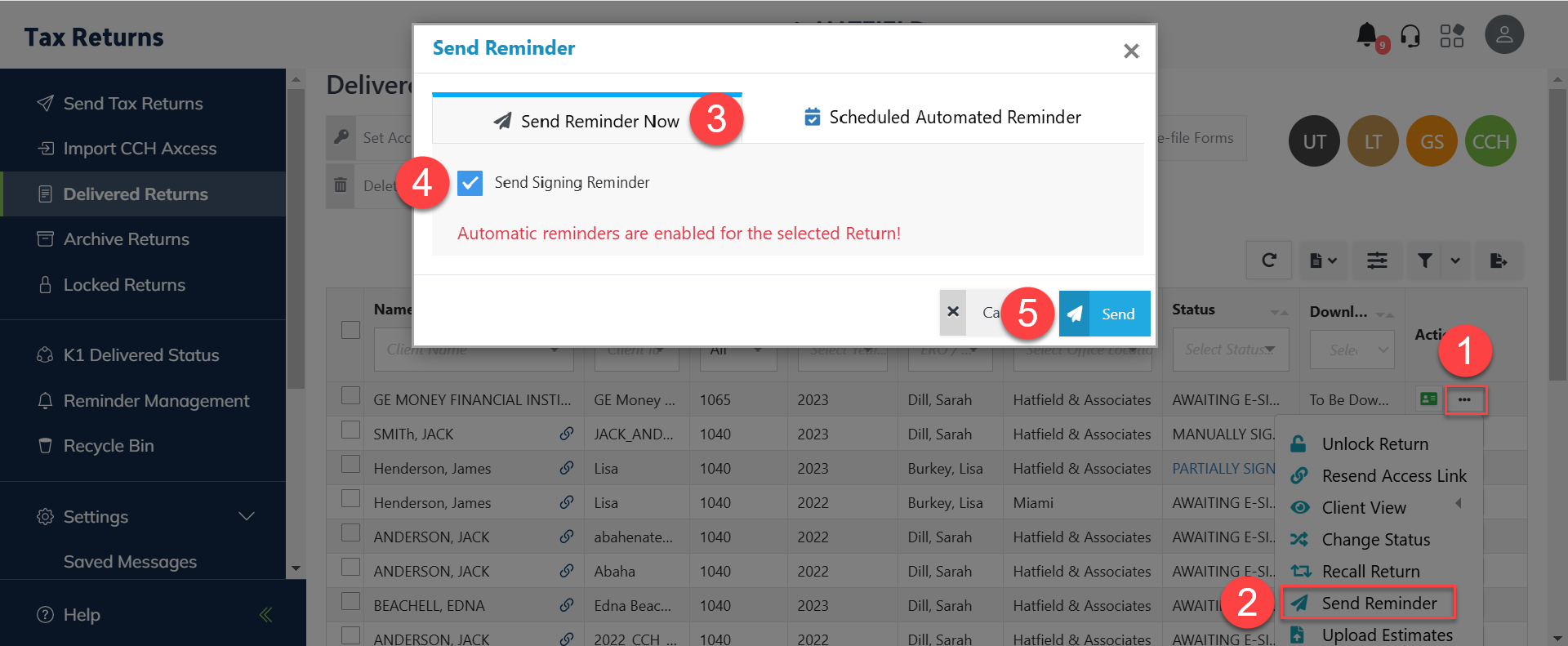Click the CCH user avatar circle
Screen dimensions: 1568x646
1490,142
